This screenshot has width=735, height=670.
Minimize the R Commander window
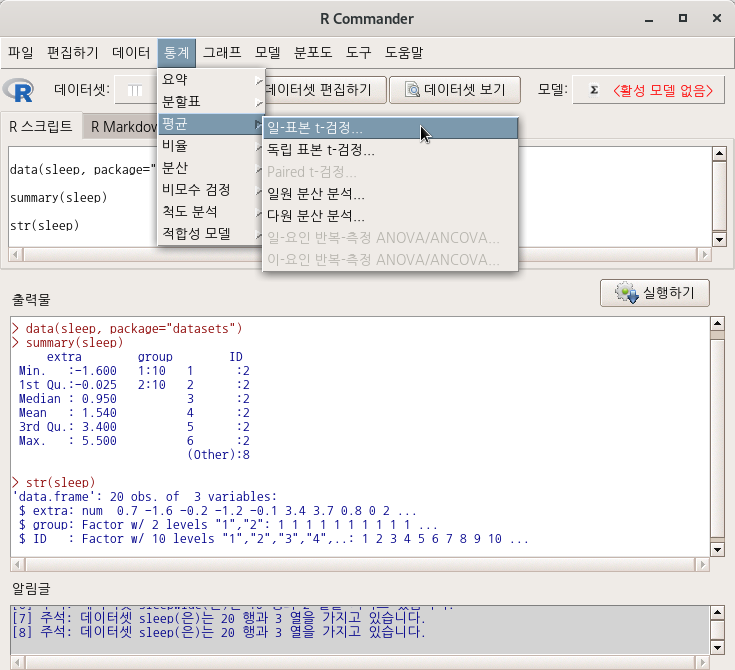[649, 19]
